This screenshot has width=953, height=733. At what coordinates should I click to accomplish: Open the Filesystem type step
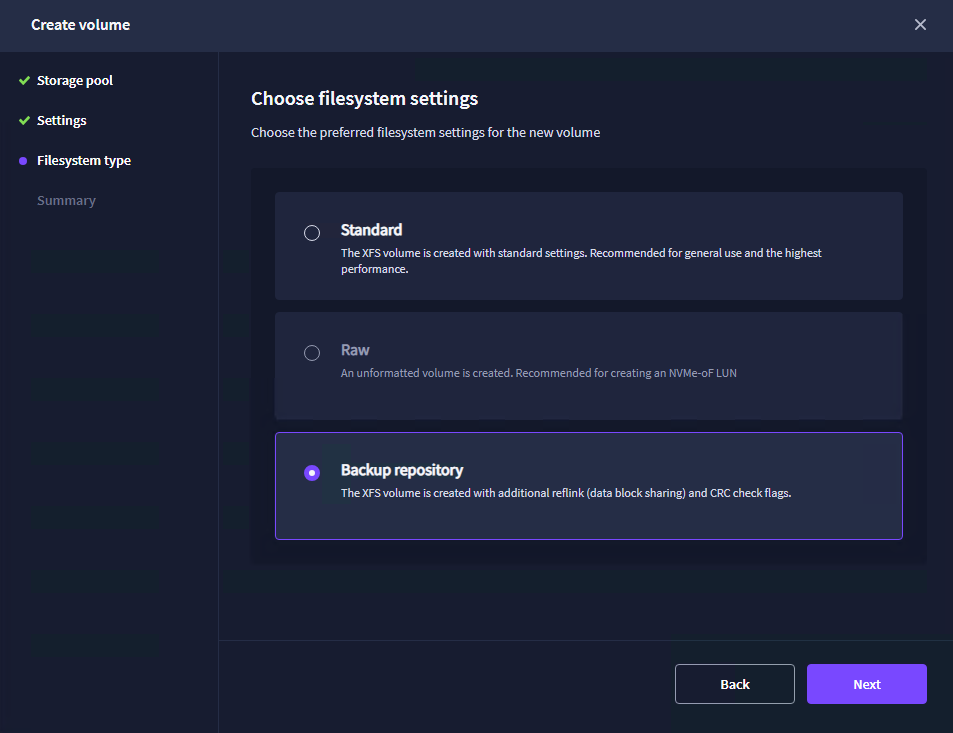click(84, 160)
